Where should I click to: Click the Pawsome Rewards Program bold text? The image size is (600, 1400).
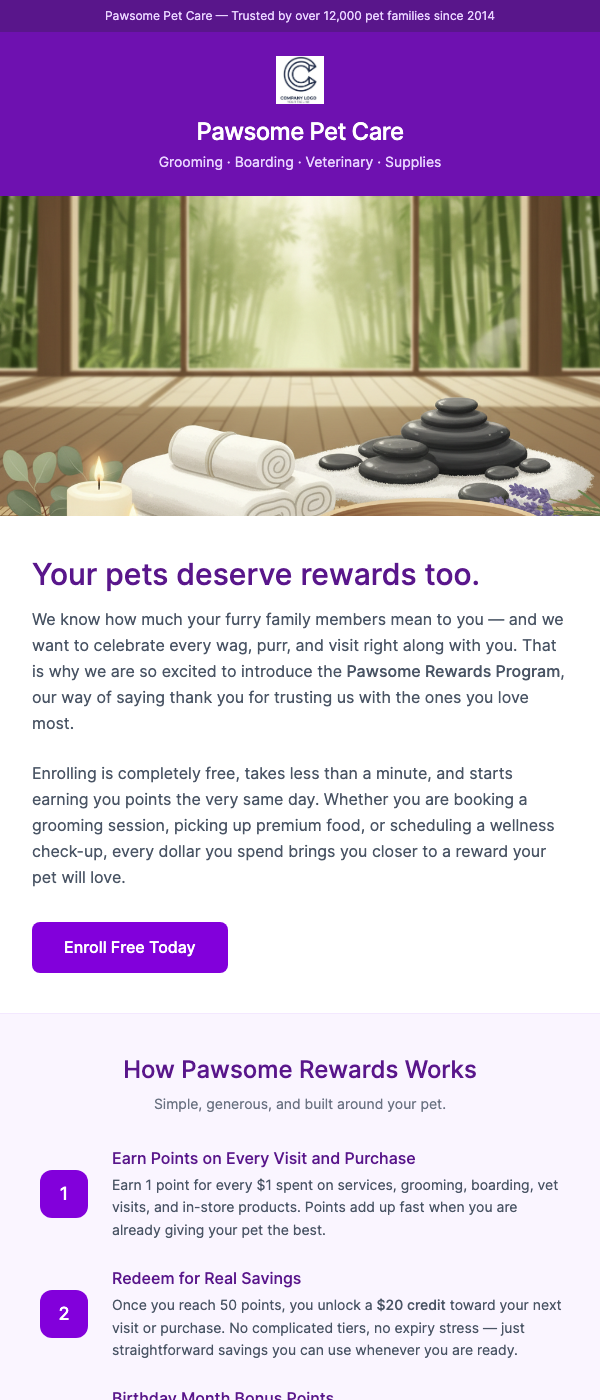452,671
